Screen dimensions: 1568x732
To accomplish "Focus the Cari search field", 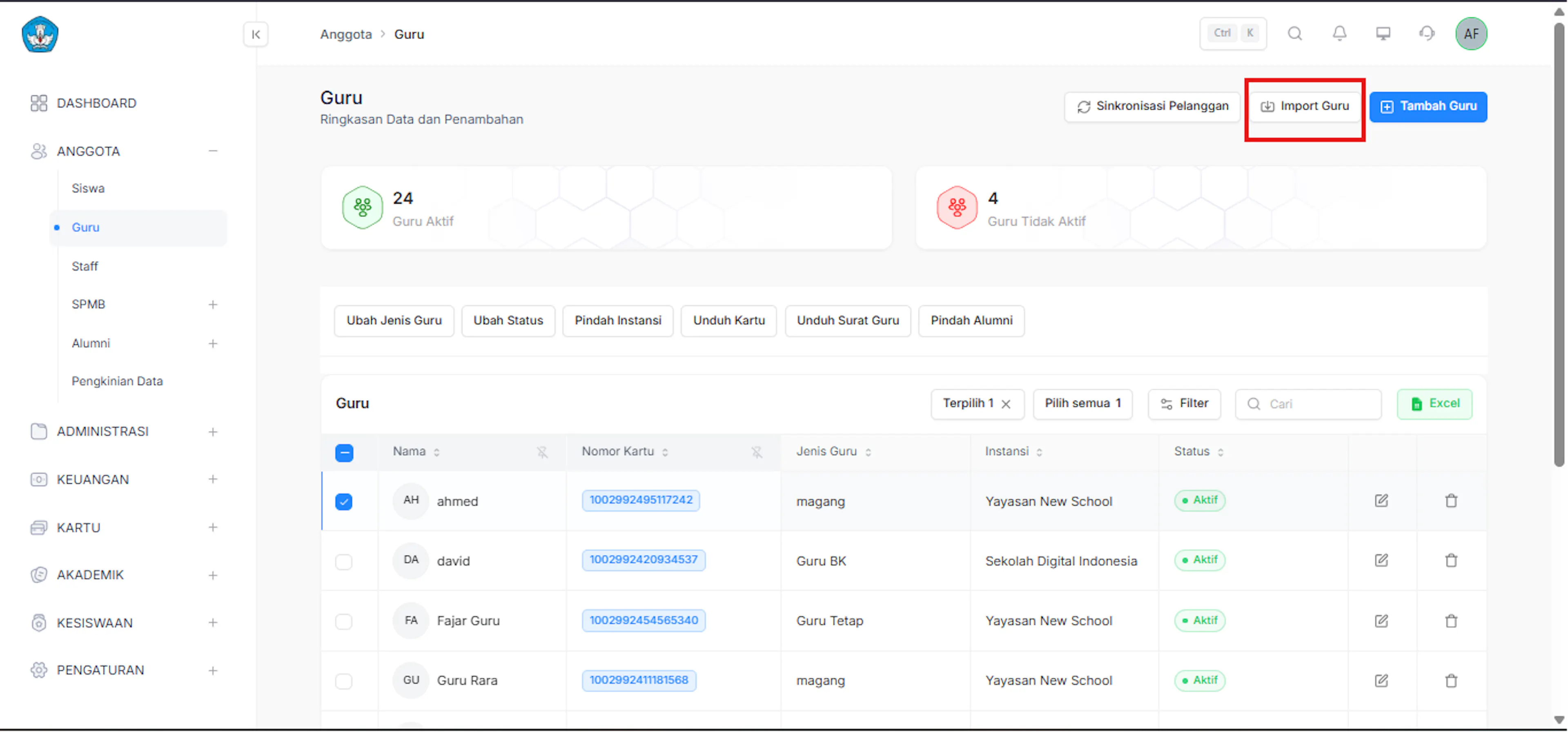I will [1308, 404].
